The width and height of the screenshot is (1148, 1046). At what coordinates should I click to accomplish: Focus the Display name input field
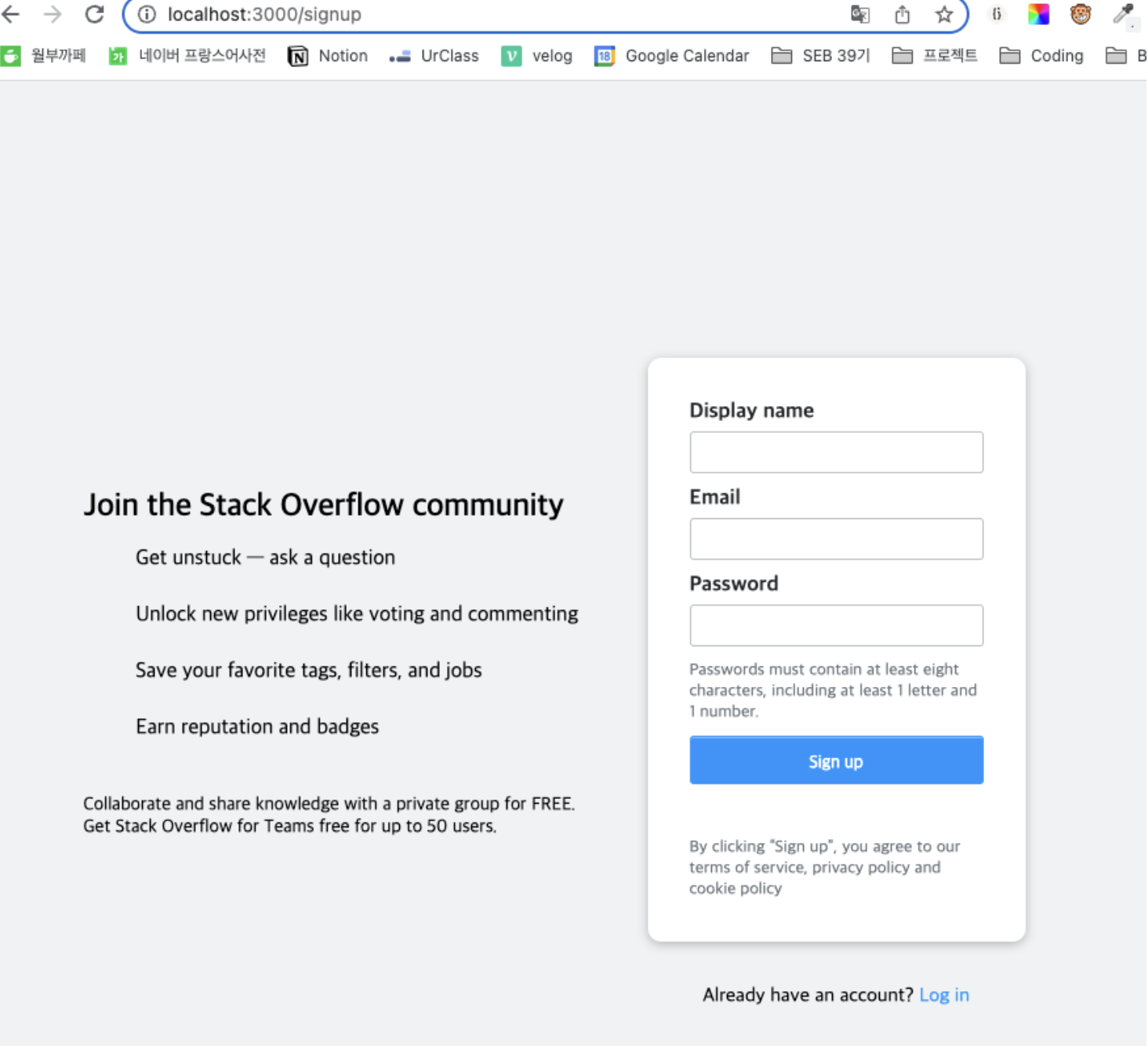pos(836,452)
